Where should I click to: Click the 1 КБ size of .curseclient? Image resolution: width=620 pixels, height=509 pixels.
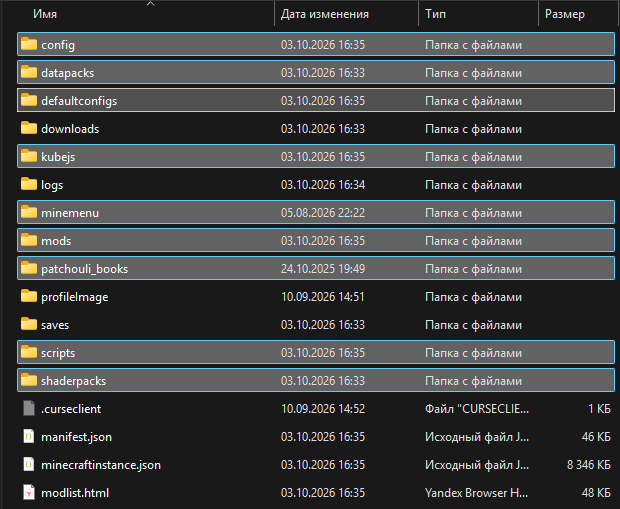(599, 409)
